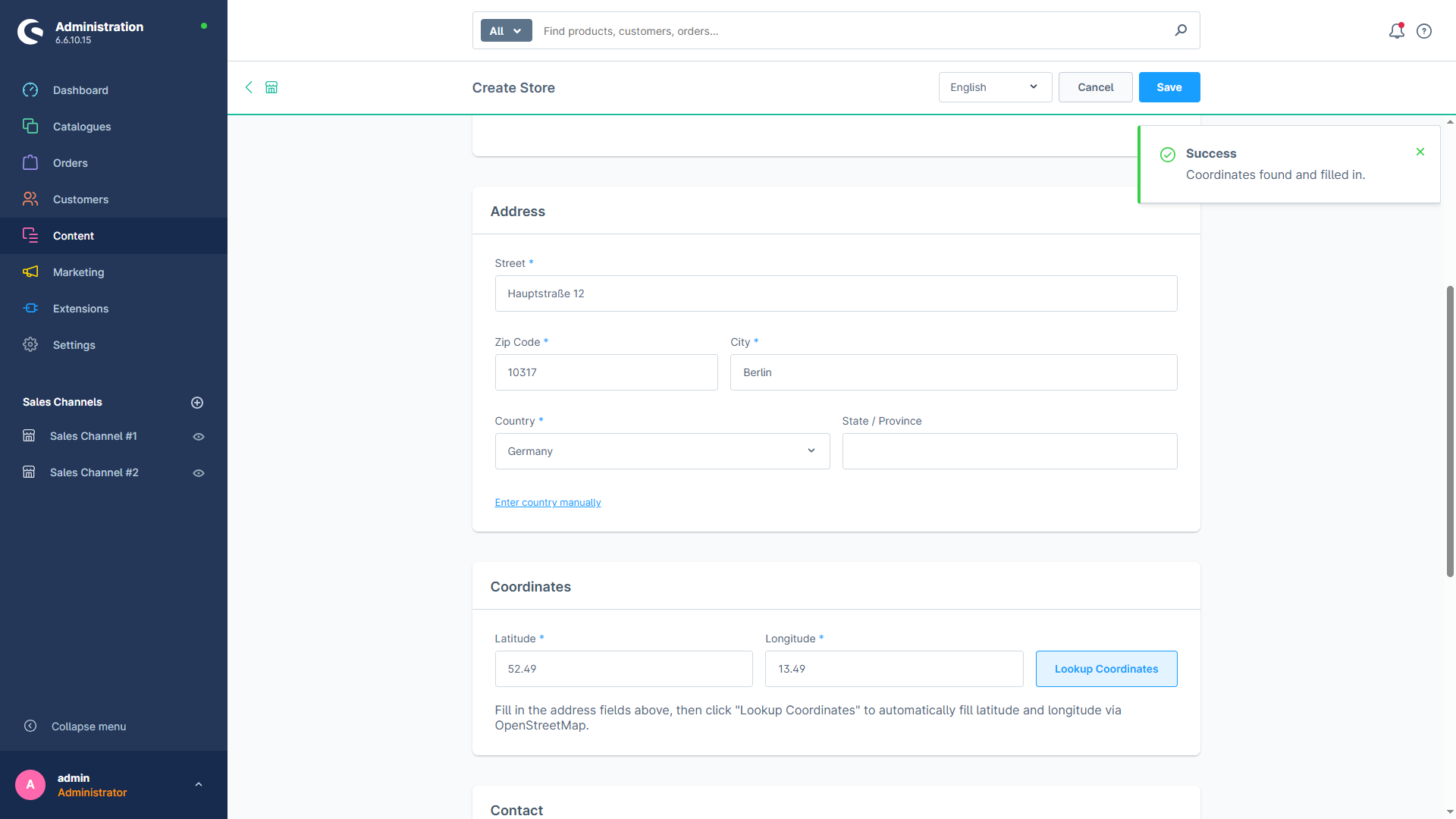The width and height of the screenshot is (1456, 819).
Task: Click the Longitude input field
Action: click(894, 669)
